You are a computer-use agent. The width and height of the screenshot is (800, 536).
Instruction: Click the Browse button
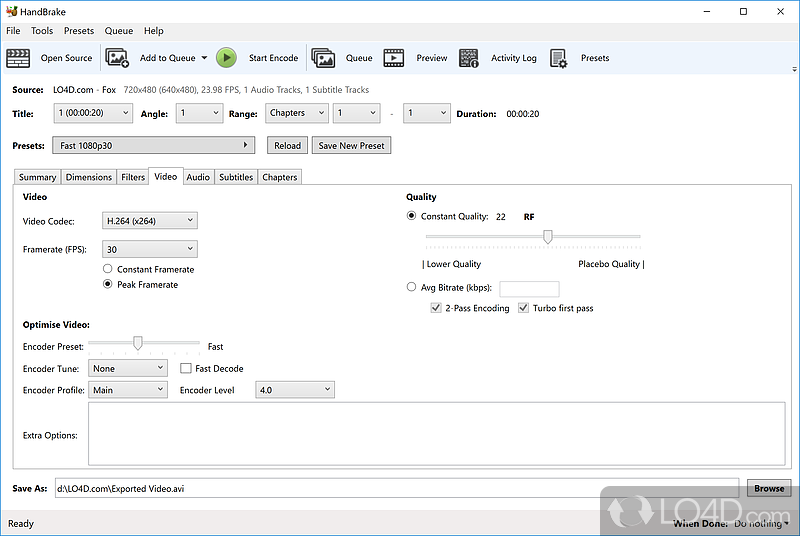click(769, 489)
